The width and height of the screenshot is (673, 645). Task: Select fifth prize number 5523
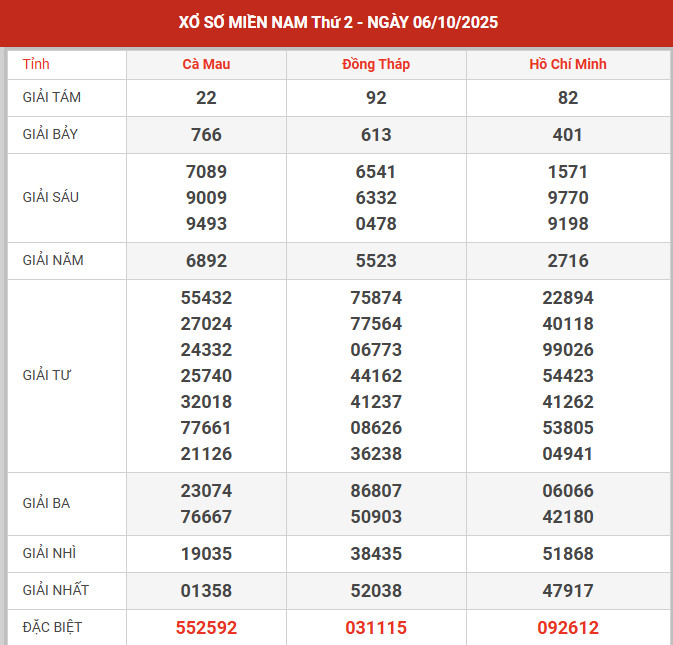[376, 261]
